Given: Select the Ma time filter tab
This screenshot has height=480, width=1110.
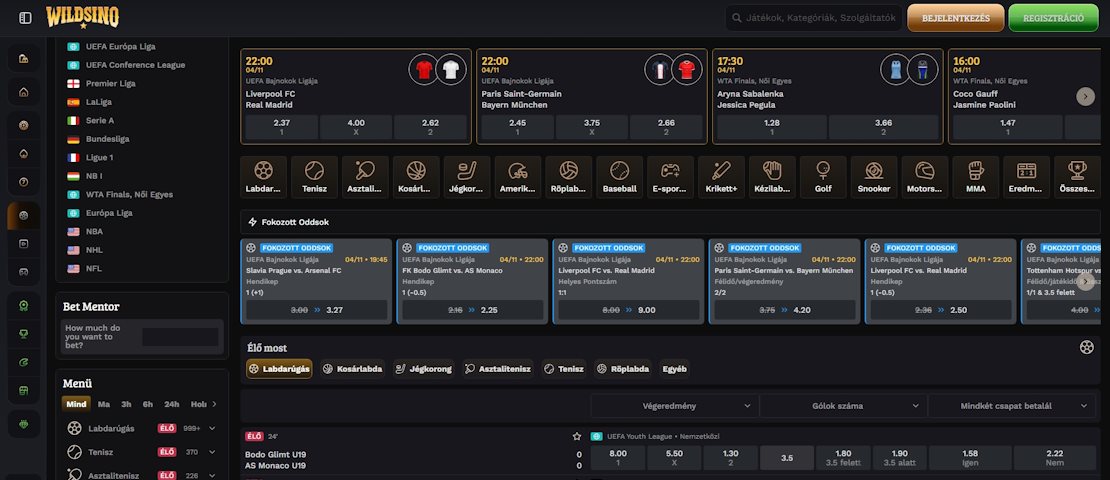Looking at the screenshot, I should (104, 404).
